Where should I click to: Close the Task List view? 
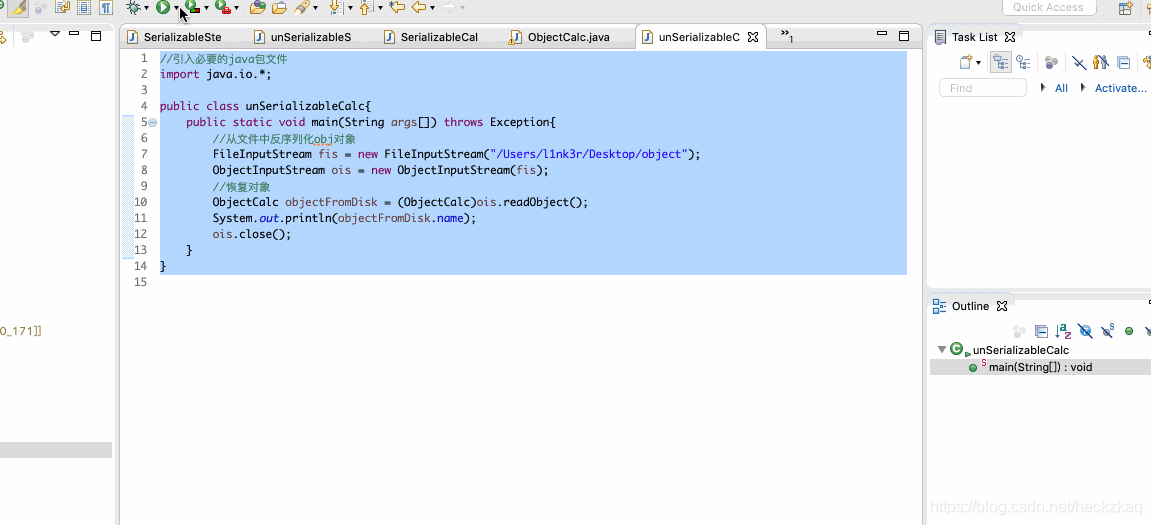click(x=1010, y=37)
